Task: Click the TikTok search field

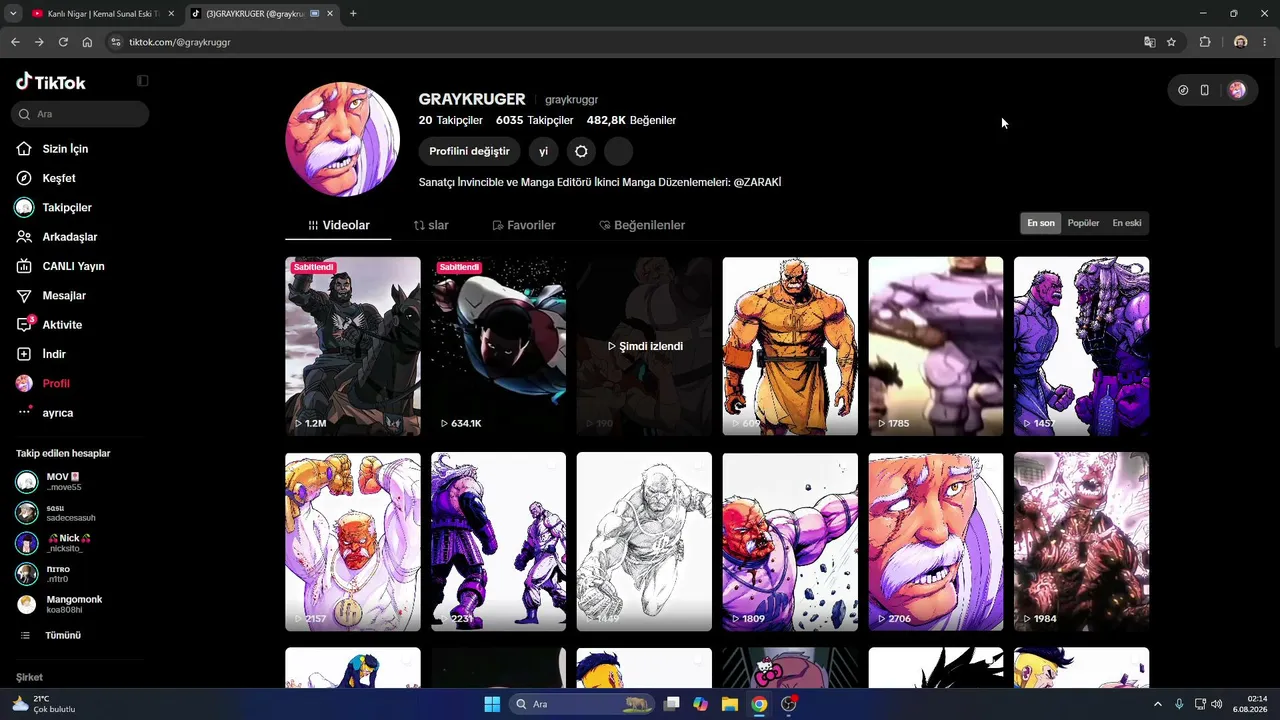Action: 80,114
